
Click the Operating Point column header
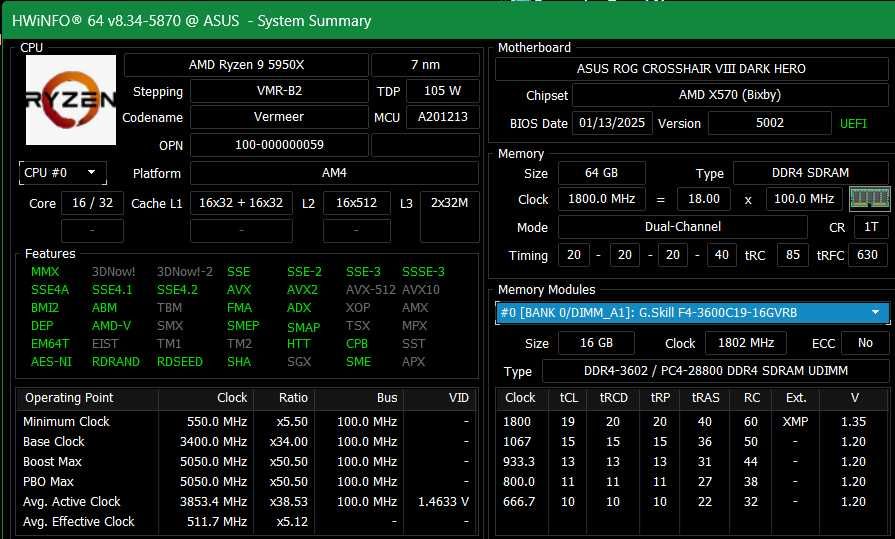[x=87, y=399]
